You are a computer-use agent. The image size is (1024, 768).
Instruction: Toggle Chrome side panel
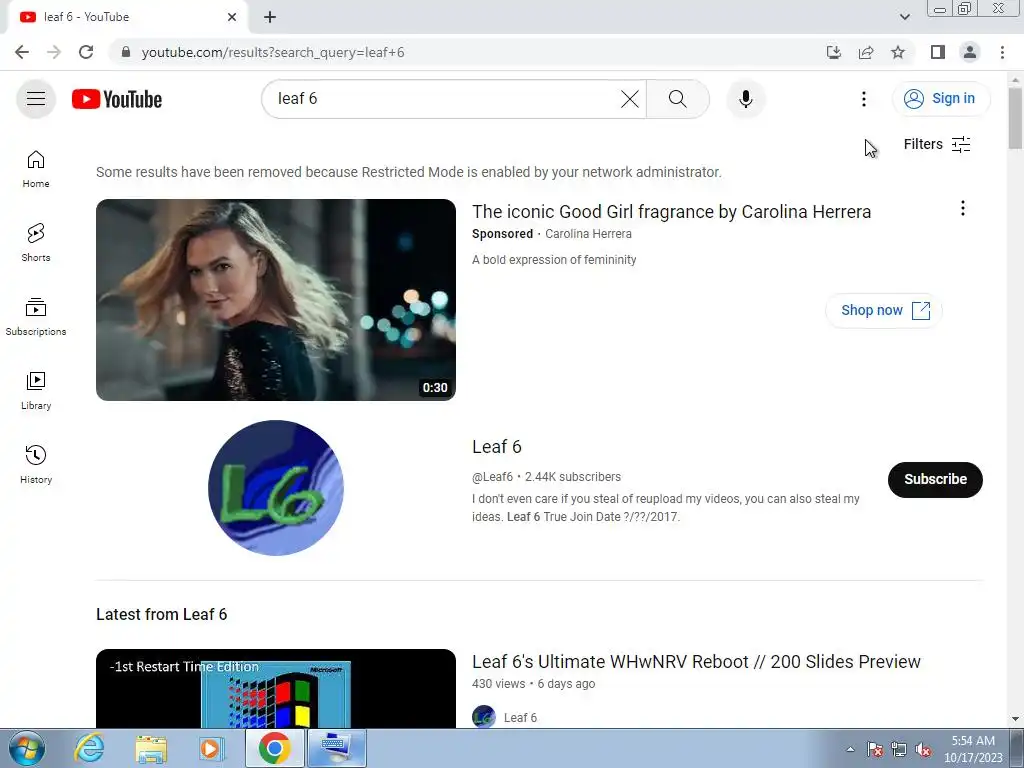point(938,52)
